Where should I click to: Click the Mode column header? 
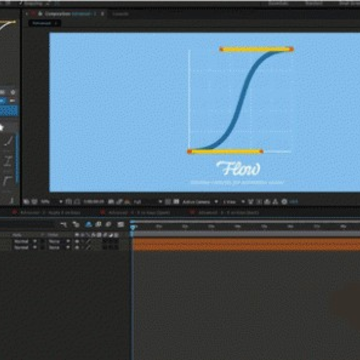(18, 235)
